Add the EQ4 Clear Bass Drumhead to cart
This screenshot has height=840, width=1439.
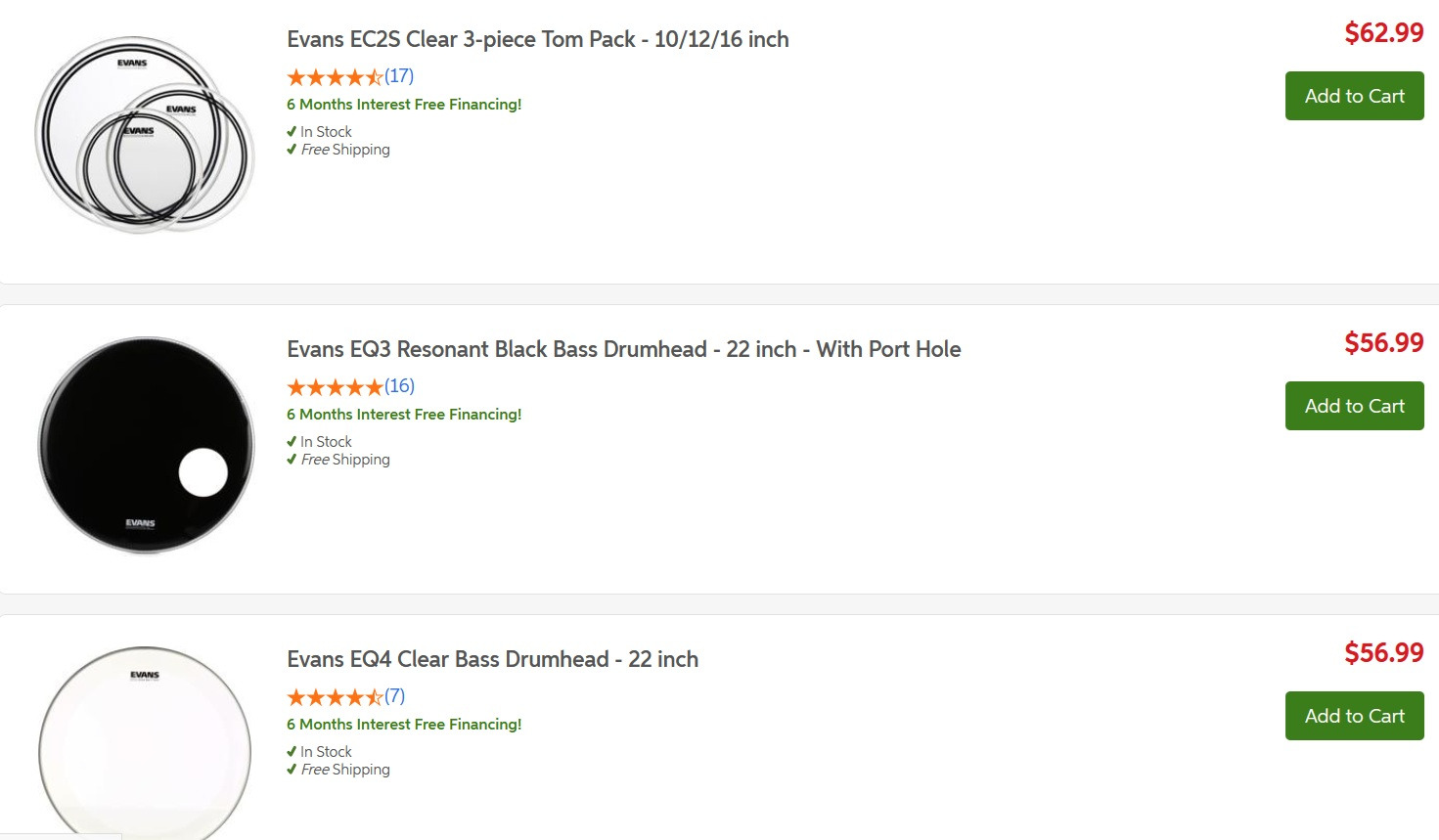(x=1354, y=716)
